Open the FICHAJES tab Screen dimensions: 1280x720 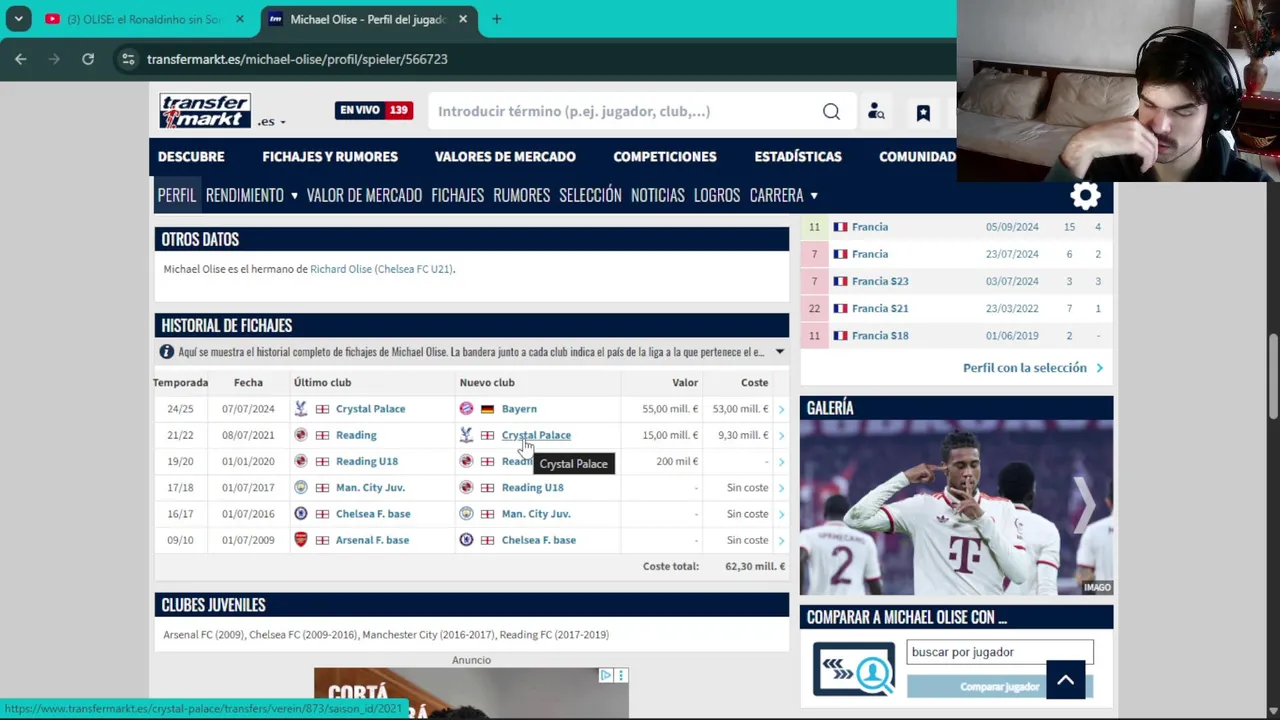(x=458, y=195)
